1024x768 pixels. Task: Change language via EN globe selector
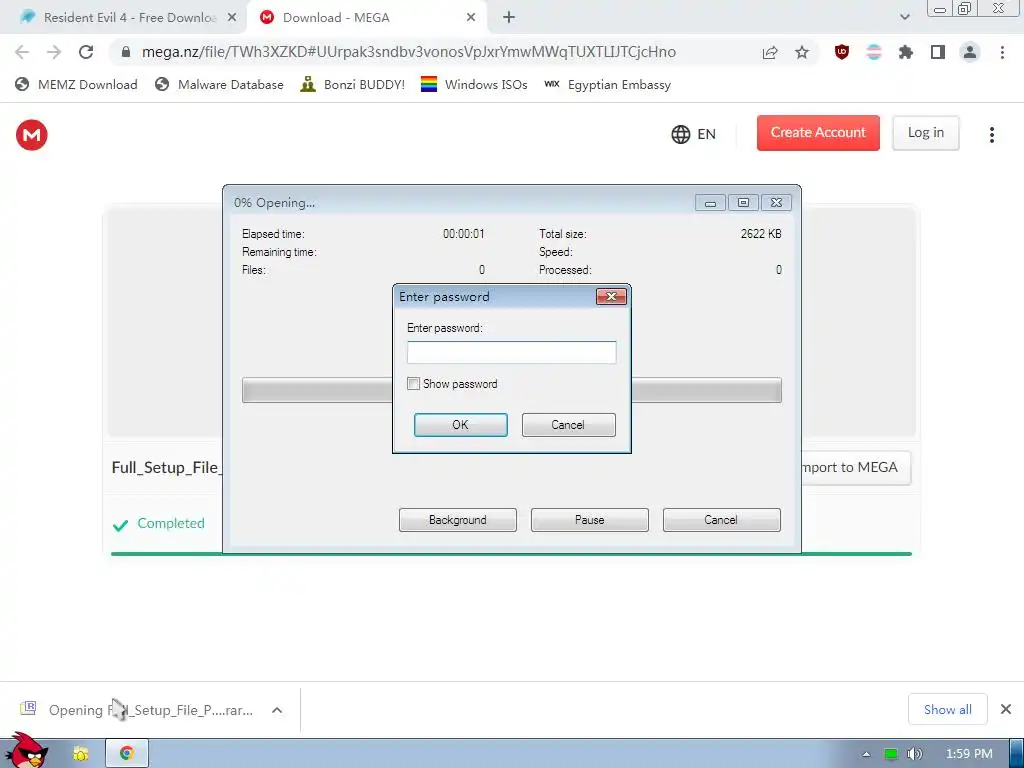tap(694, 134)
